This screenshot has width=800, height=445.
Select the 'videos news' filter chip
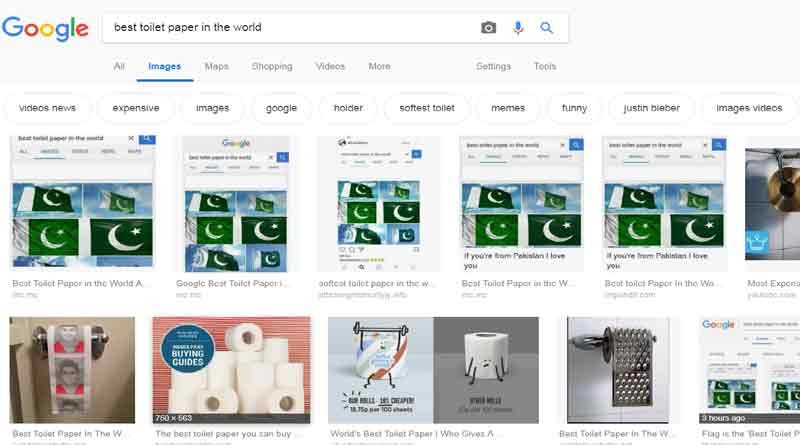(47, 108)
